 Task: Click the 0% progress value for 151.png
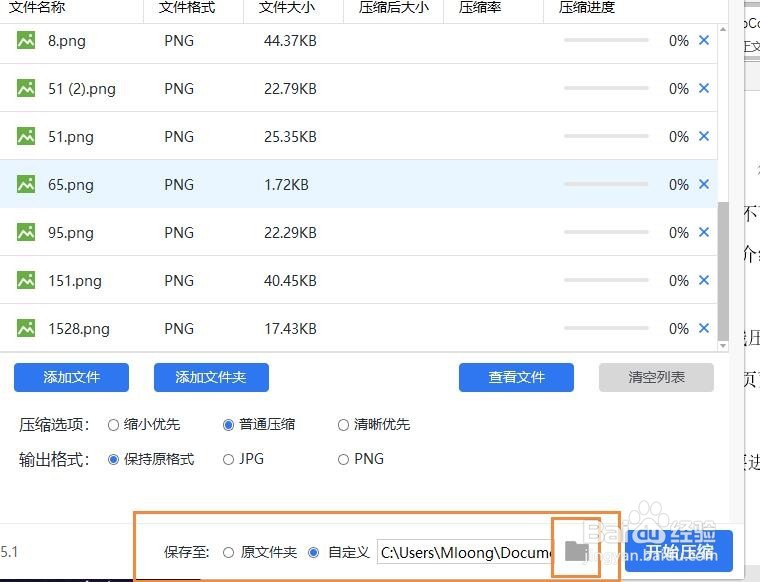click(x=679, y=281)
